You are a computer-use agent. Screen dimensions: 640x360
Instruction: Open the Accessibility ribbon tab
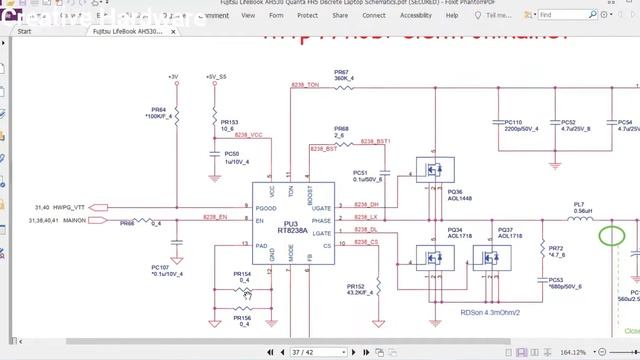click(416, 16)
